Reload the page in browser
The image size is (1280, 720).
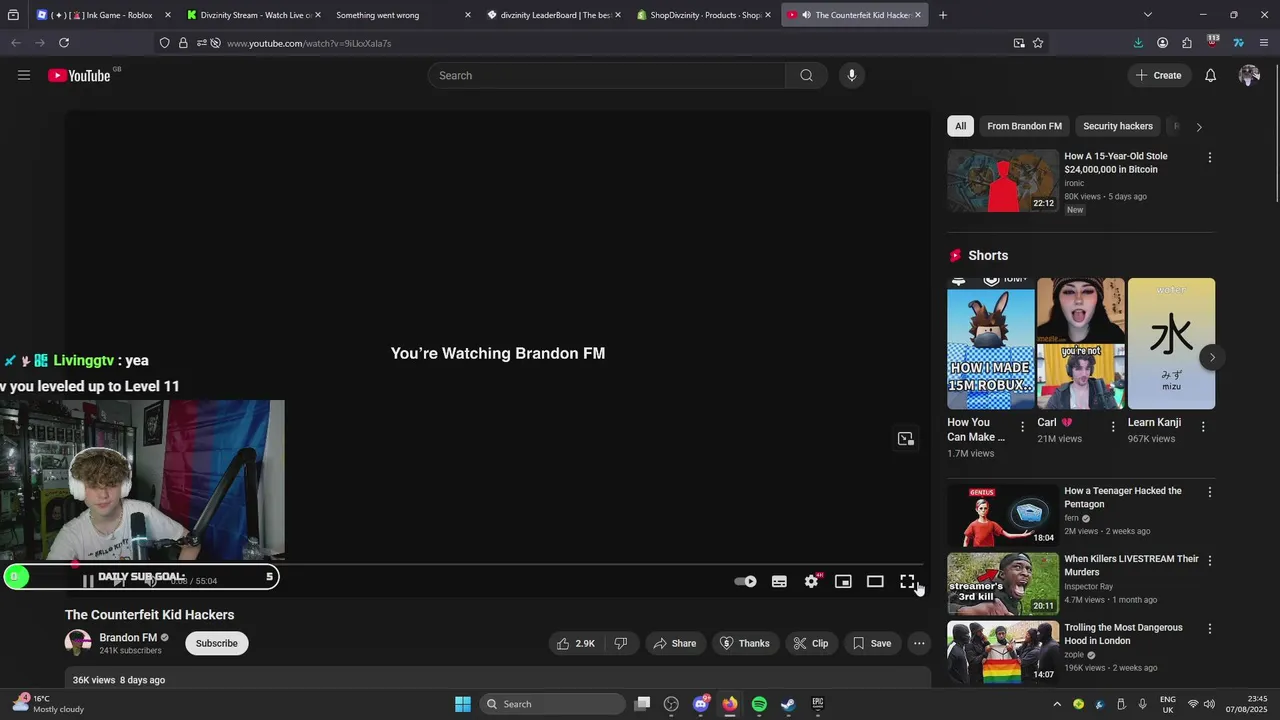64,43
